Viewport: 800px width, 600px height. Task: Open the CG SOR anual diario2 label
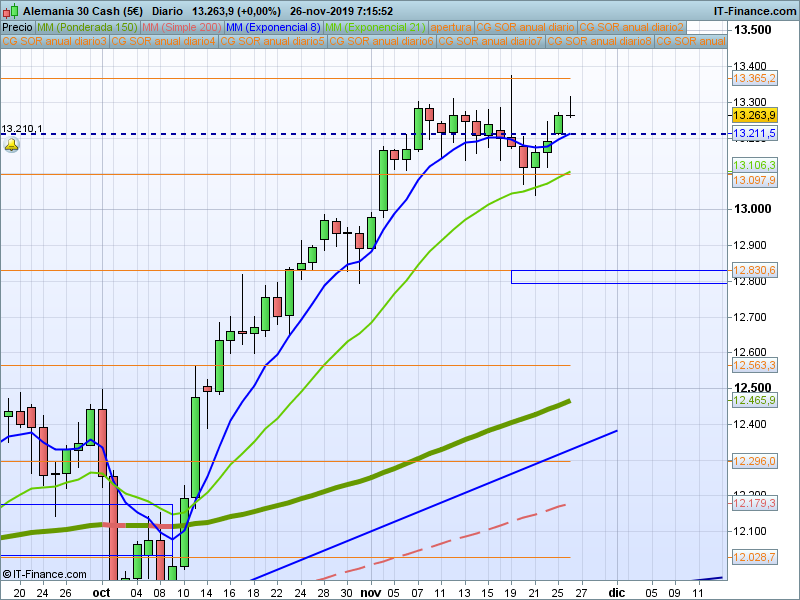pos(631,28)
